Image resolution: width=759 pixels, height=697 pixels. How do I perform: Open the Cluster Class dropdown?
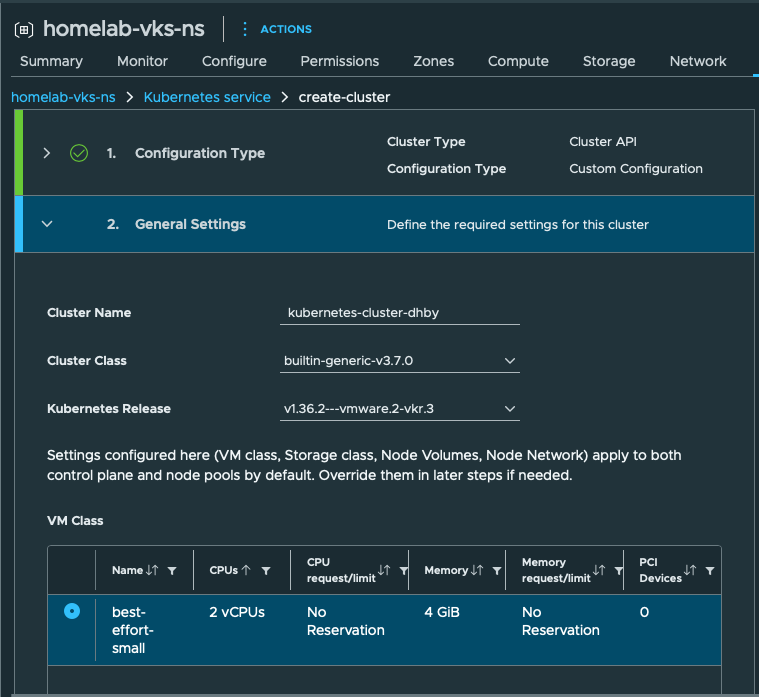point(399,361)
